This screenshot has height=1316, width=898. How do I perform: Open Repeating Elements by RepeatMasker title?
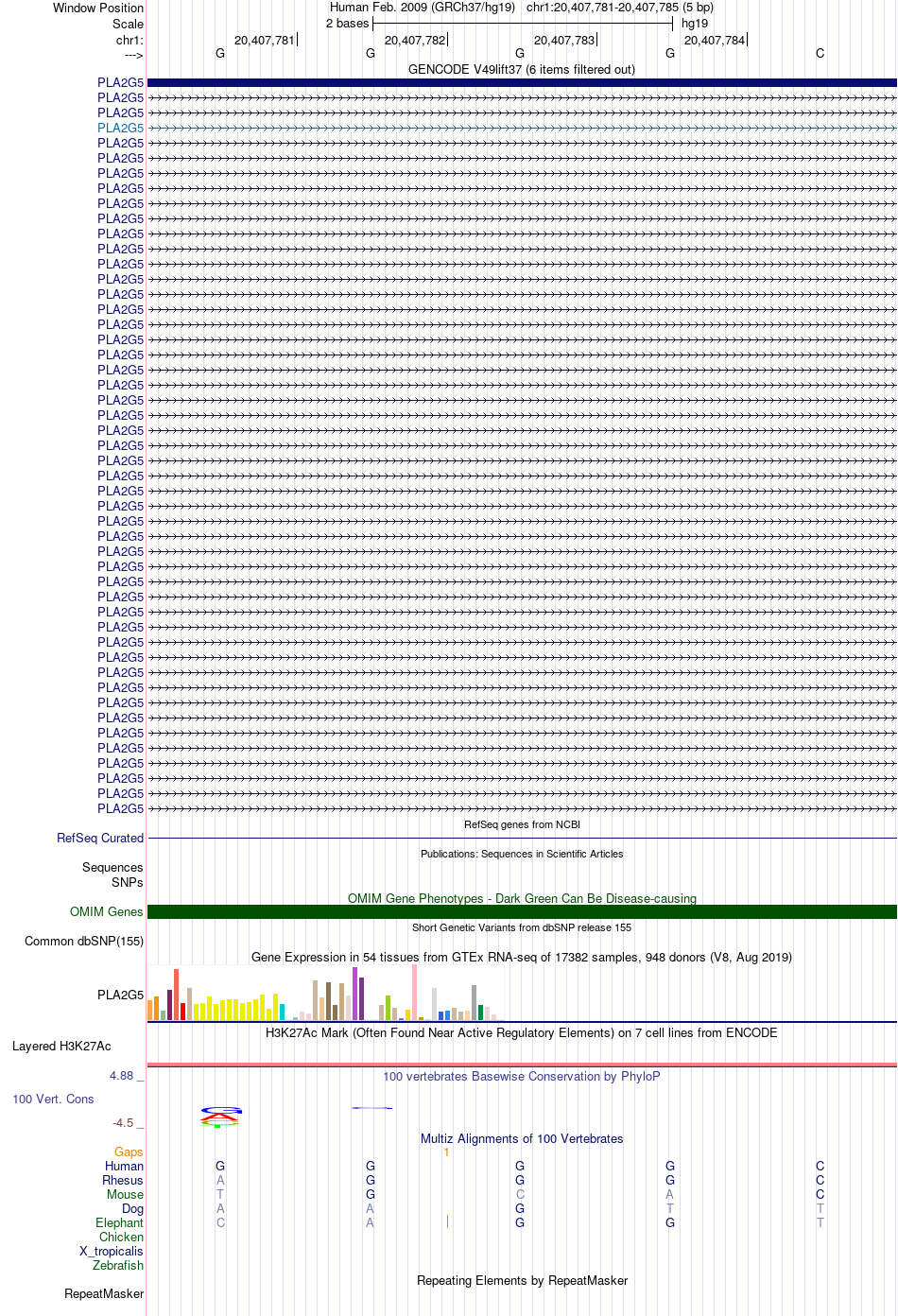pyautogui.click(x=522, y=1280)
